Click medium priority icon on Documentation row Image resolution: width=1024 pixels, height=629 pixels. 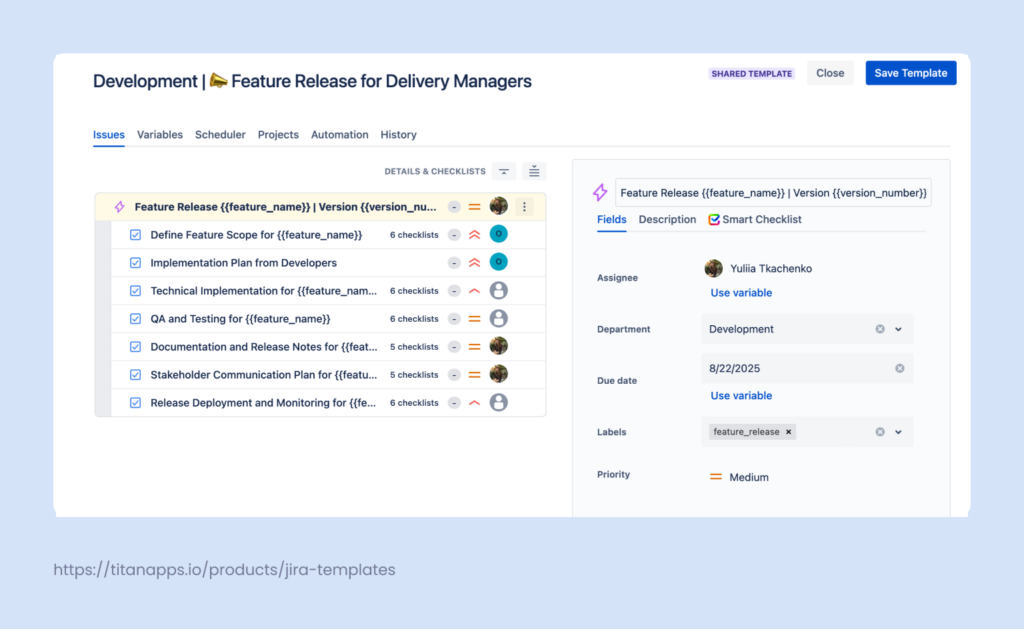475,347
